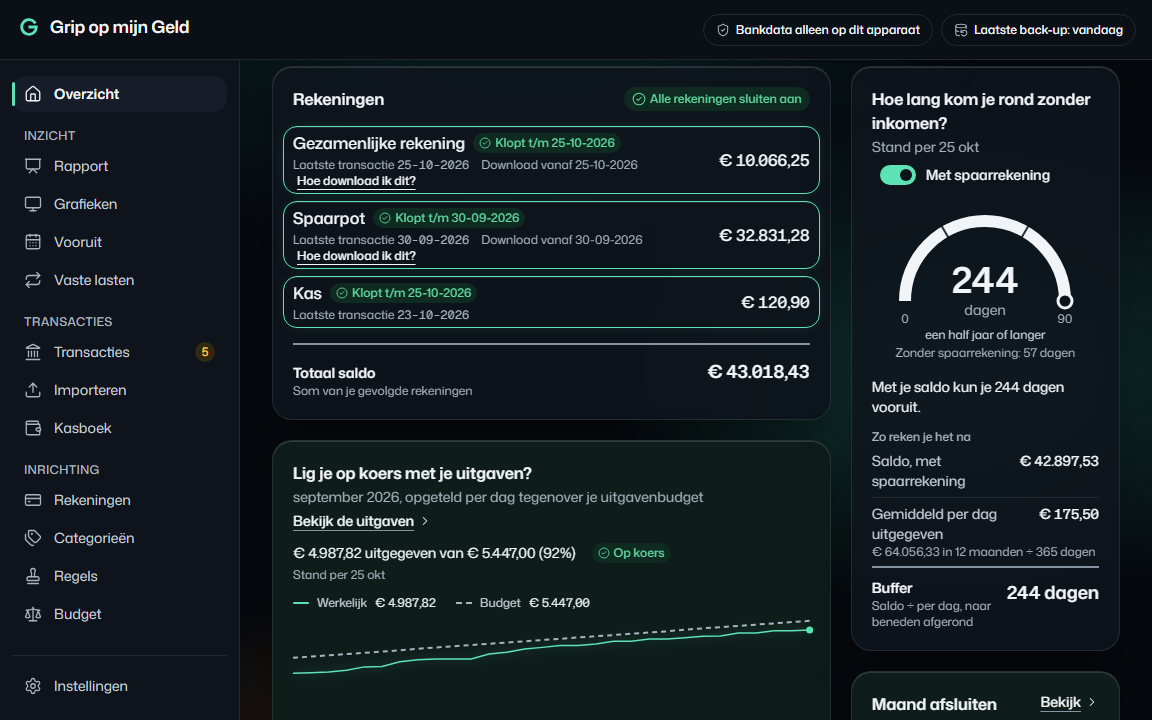Click the Budget scales icon
The height and width of the screenshot is (720, 1152).
click(x=33, y=614)
